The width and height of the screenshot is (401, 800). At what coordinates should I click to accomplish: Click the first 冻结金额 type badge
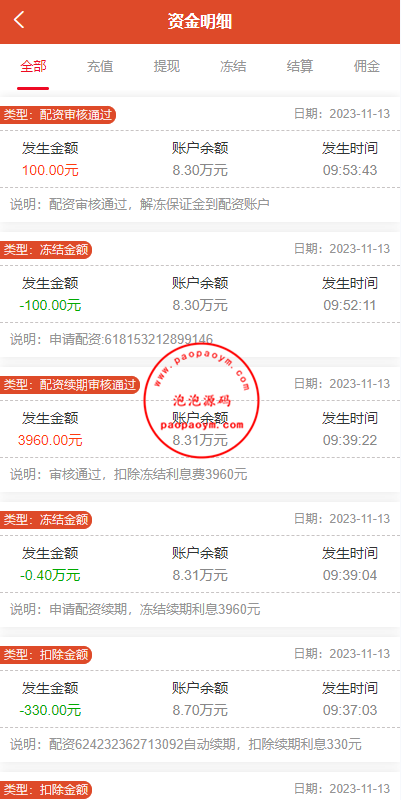(x=46, y=250)
